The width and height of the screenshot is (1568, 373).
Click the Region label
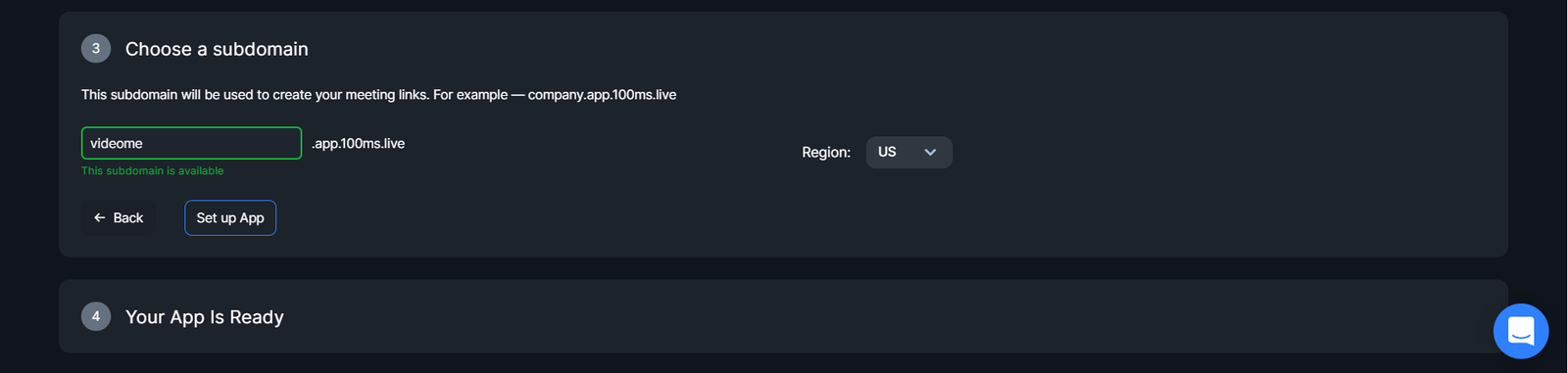[826, 153]
